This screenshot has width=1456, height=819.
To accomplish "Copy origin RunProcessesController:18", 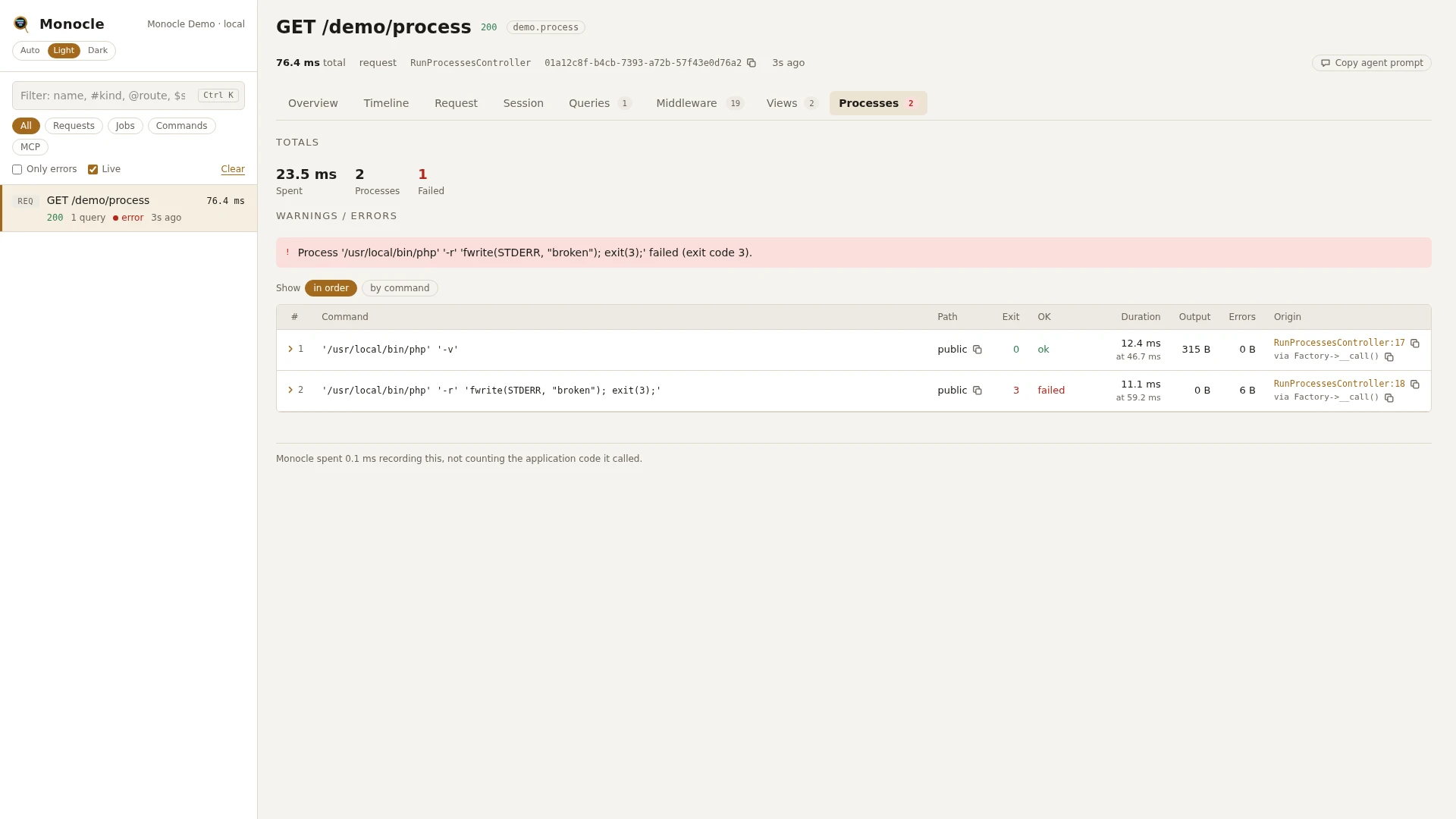I will 1415,384.
